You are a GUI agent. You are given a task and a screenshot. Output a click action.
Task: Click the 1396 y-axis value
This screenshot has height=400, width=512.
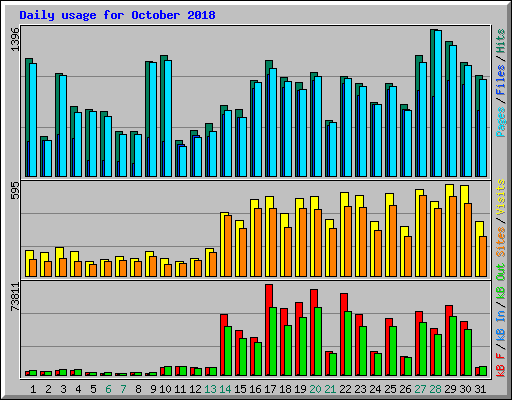point(15,40)
